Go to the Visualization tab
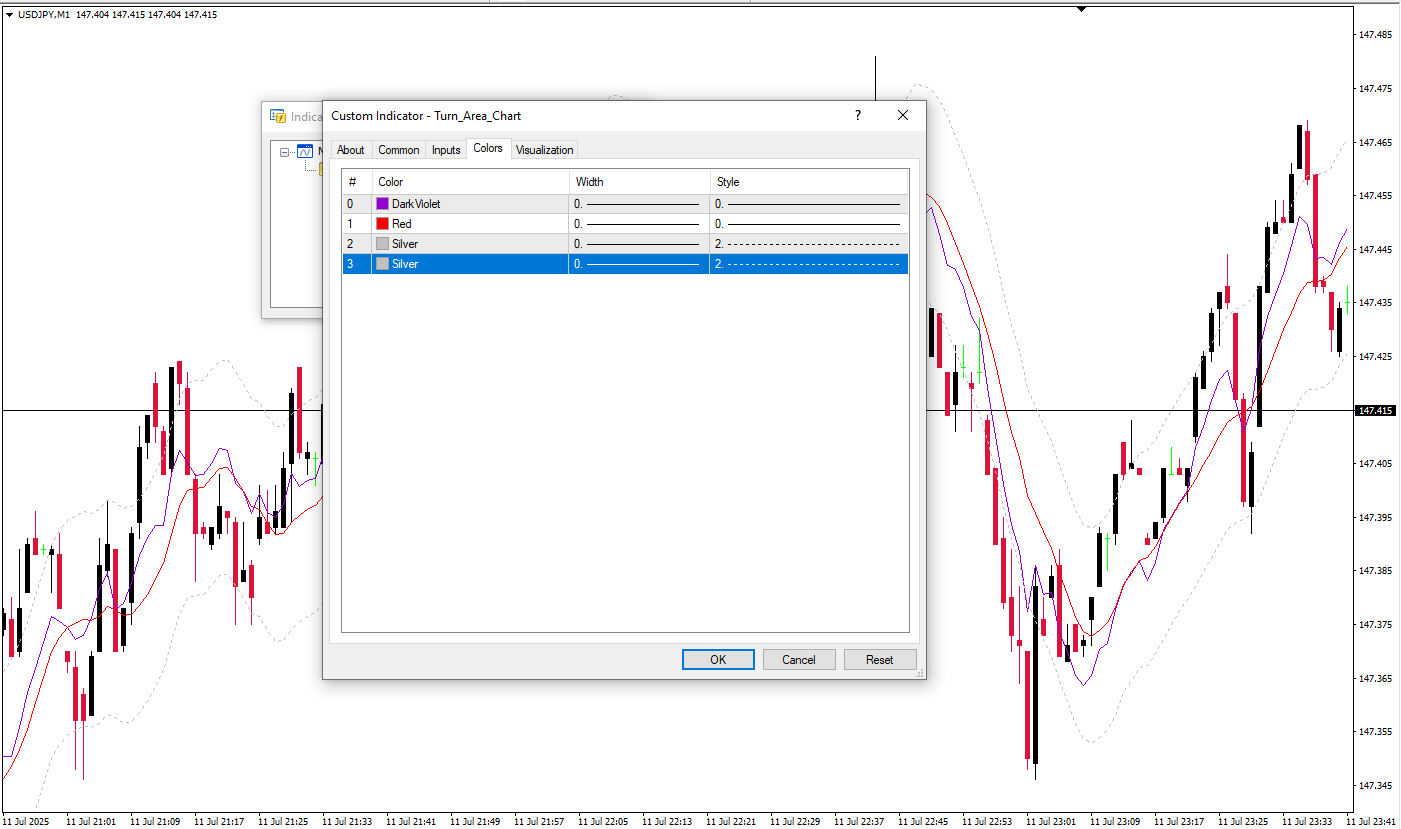 544,150
